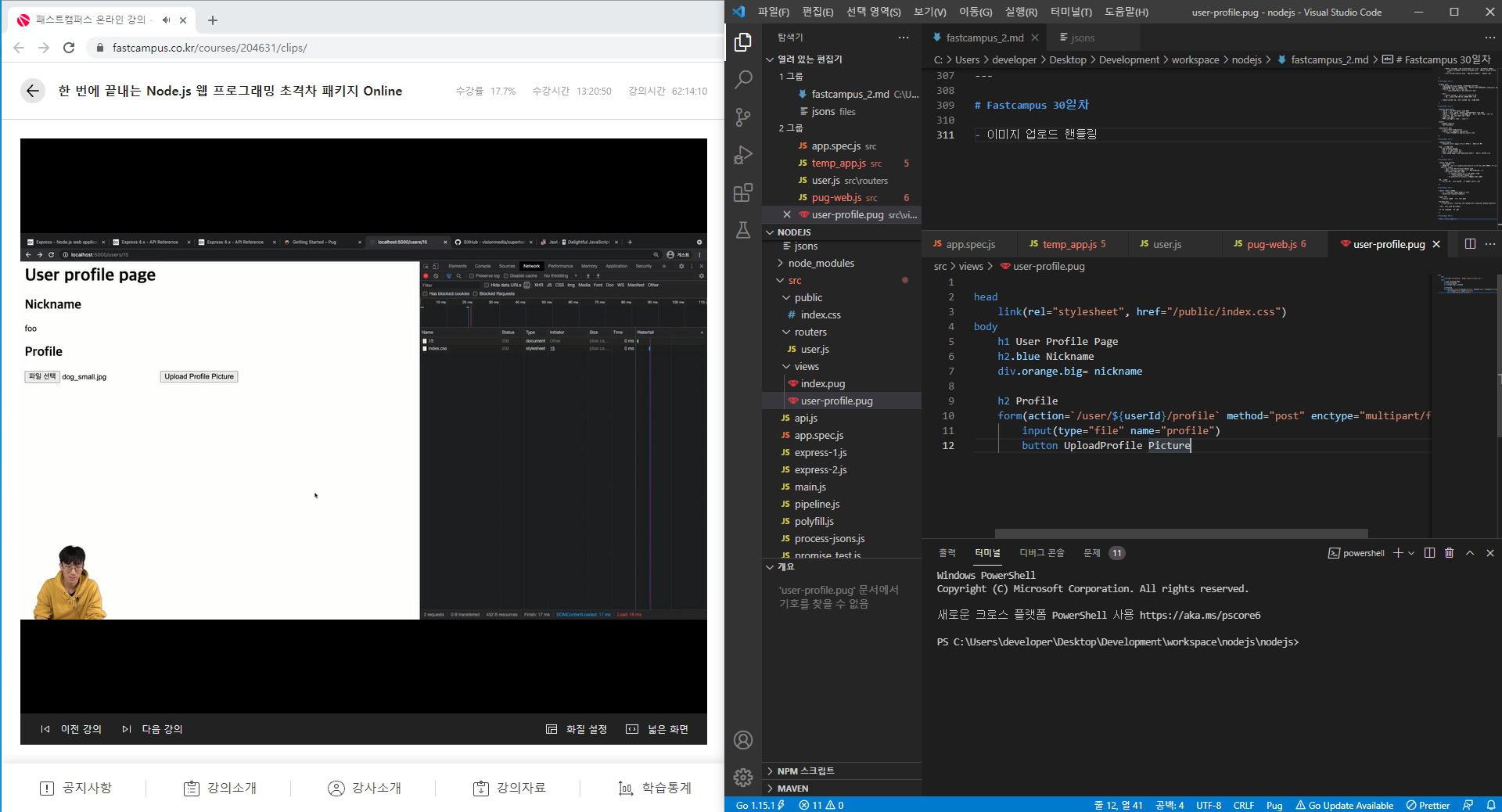This screenshot has height=812, width=1502.
Task: Close the fastcampus browser tab
Action: [x=183, y=20]
